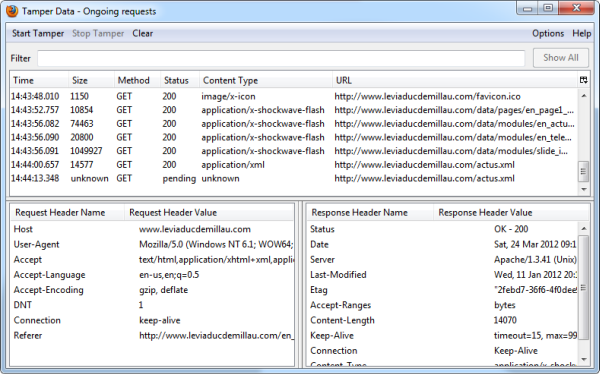Select the Last-Modified response header
The image size is (600, 374).
[x=443, y=275]
